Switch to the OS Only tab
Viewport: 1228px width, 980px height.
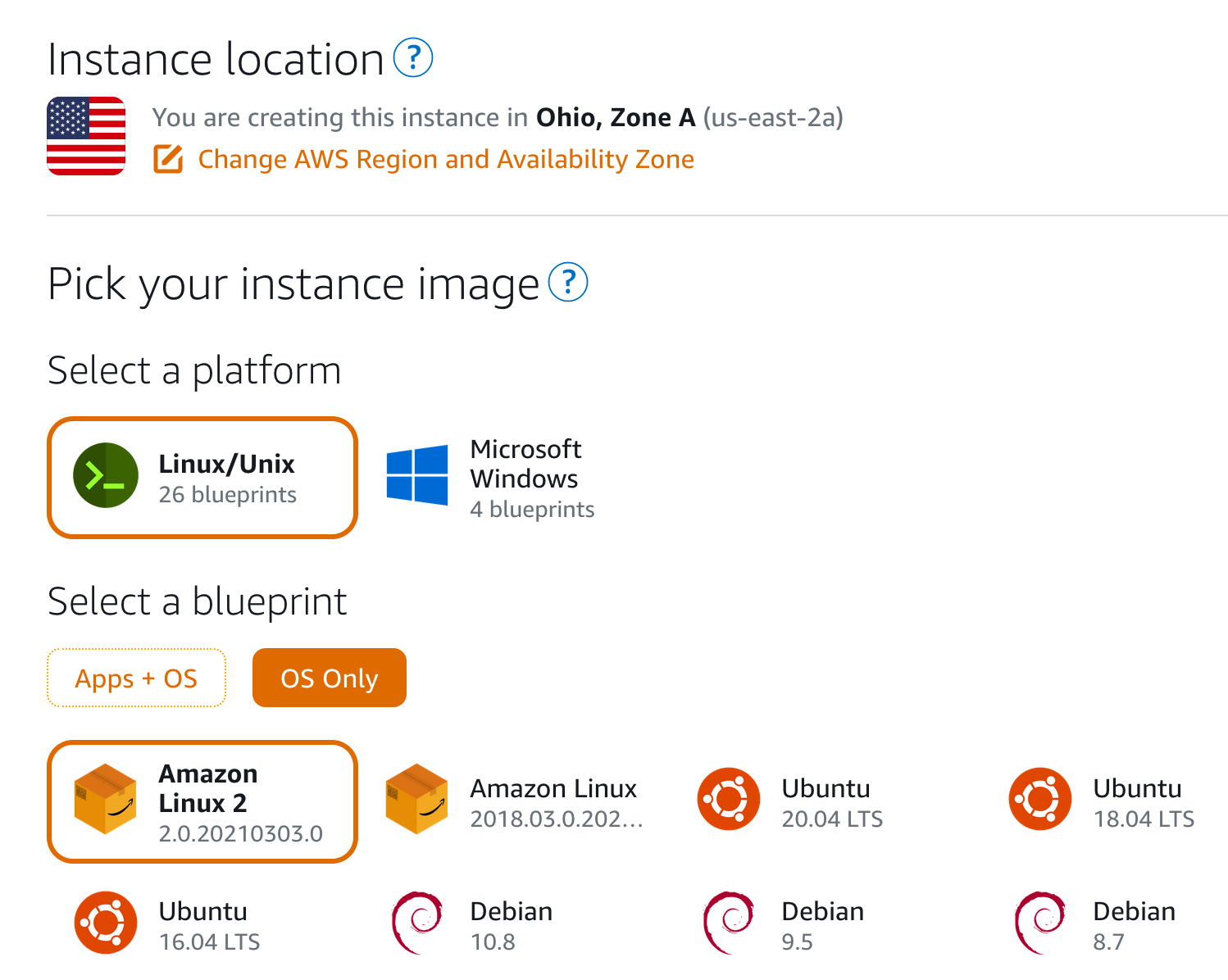(x=330, y=678)
